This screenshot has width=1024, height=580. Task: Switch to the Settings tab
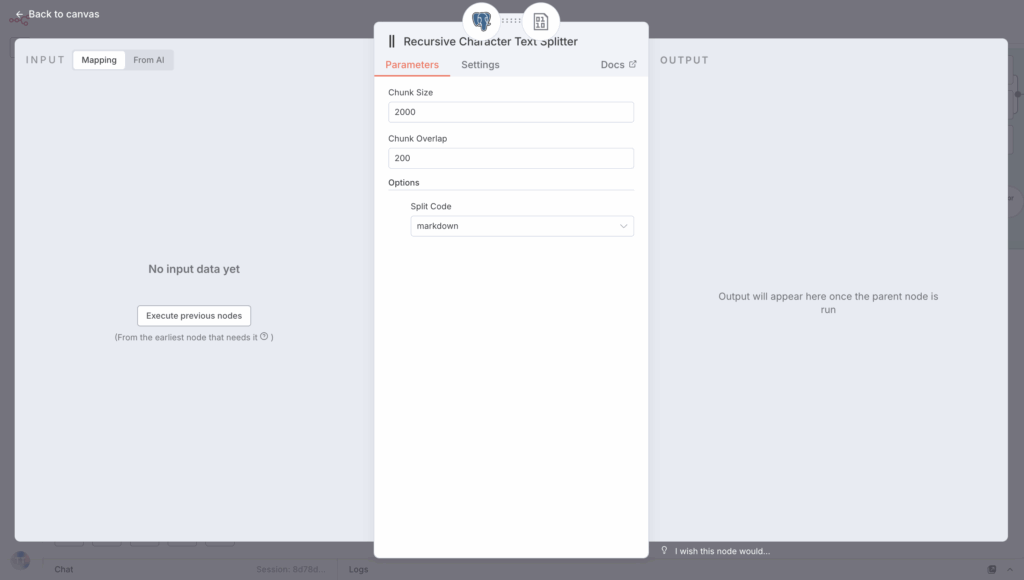coord(480,65)
